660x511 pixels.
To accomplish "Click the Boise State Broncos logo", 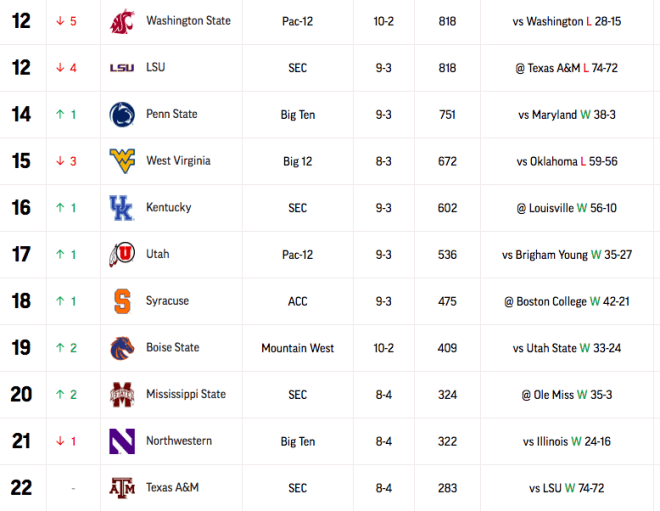I will point(122,348).
